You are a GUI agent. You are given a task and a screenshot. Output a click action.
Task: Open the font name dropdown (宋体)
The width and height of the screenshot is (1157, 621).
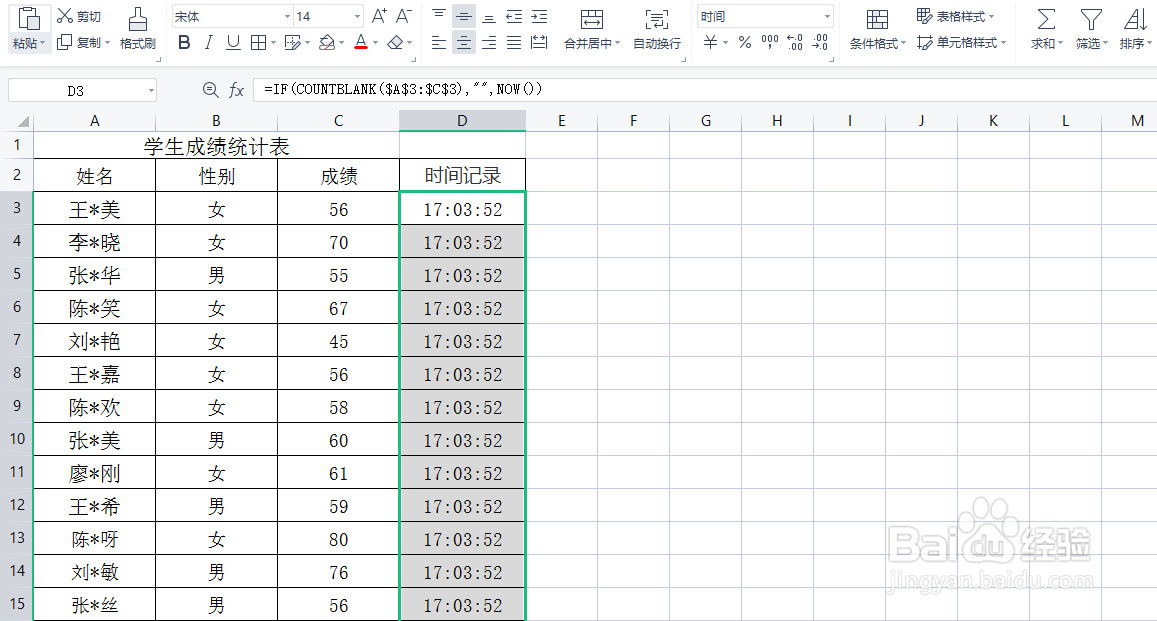click(288, 16)
